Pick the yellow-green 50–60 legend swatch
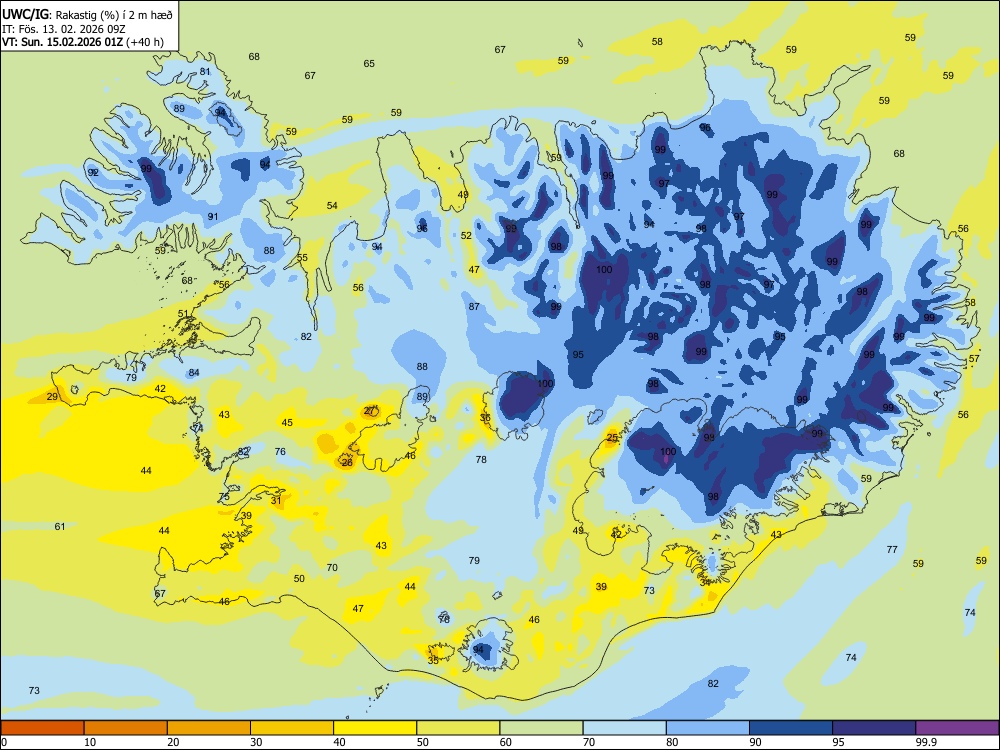 tap(458, 728)
